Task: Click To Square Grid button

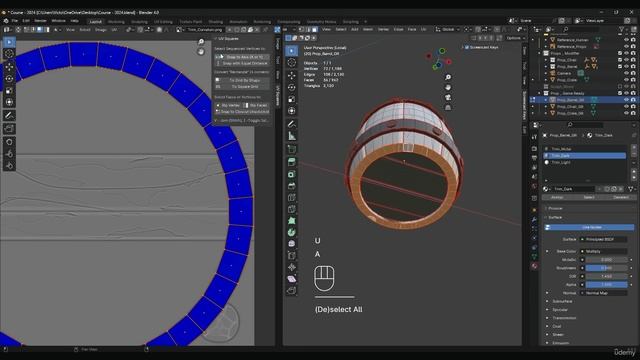Action: [x=242, y=87]
